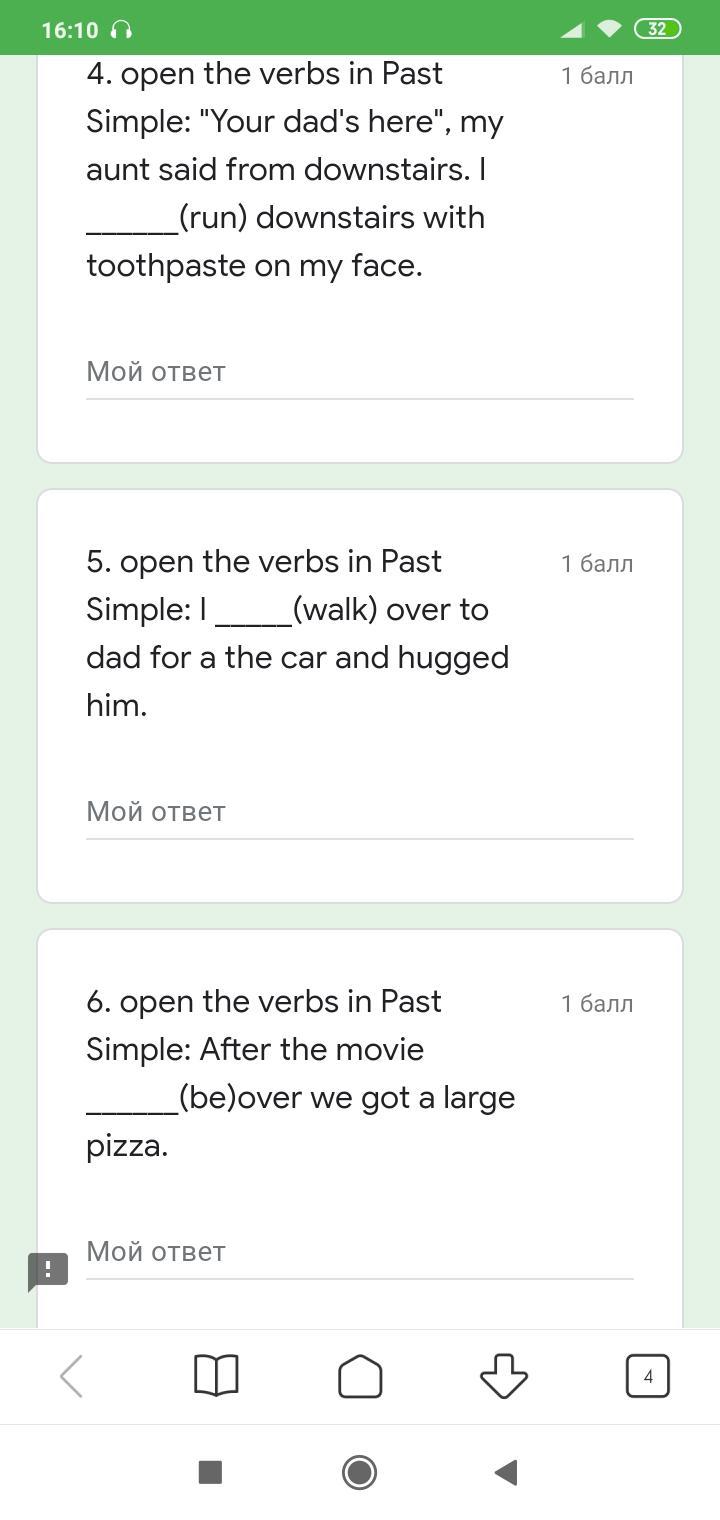Tap the Wi-Fi signal status icon
This screenshot has width=720, height=1520.
coord(609,29)
